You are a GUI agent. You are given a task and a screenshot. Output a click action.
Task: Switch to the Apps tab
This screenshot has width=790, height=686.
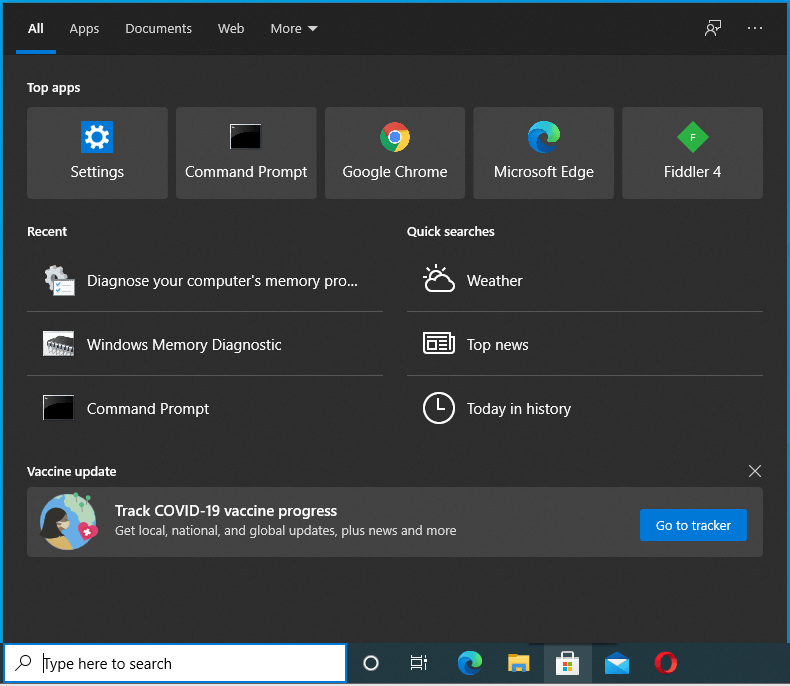pos(84,29)
